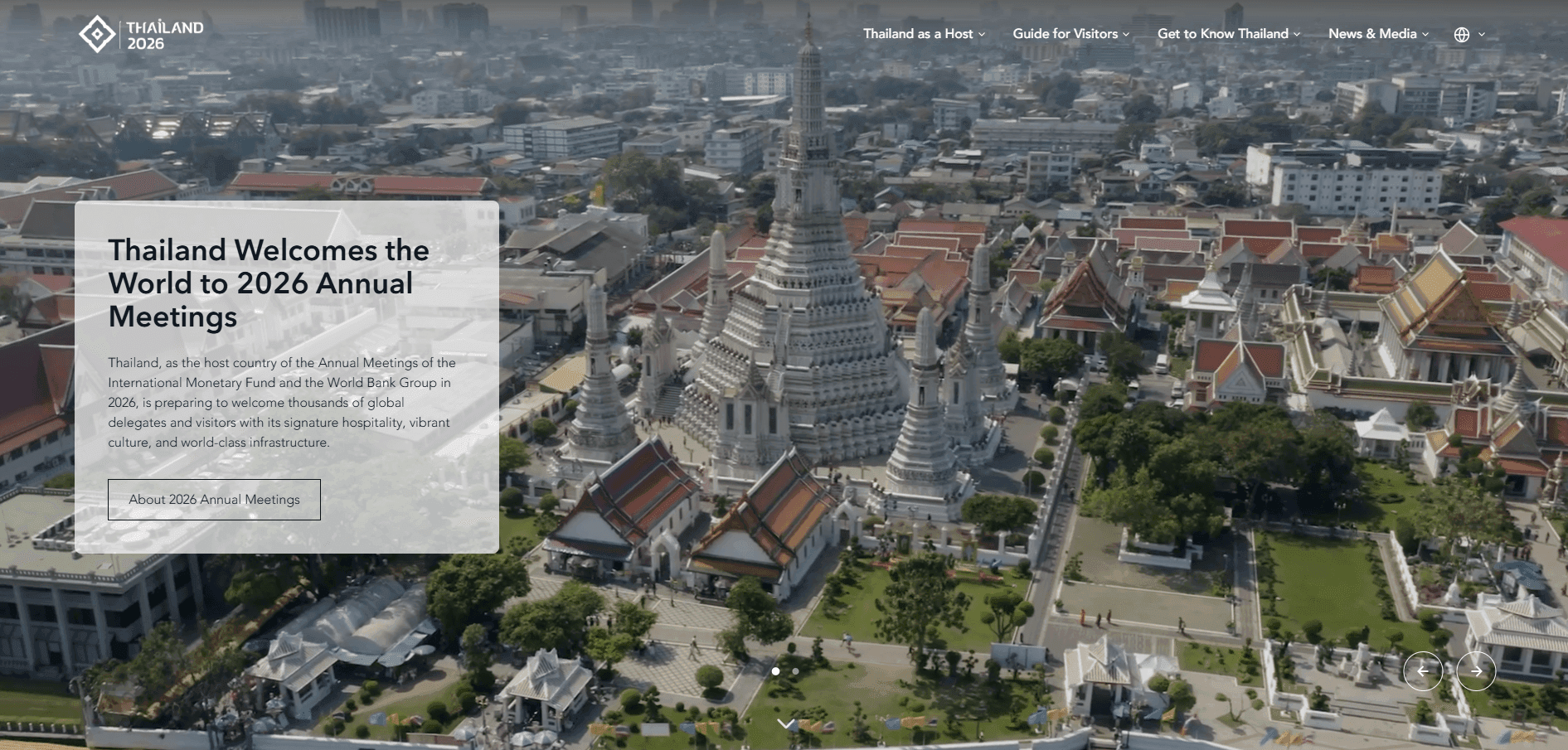Click the diamond-shaped Thailand 2026 logo icon
The height and width of the screenshot is (750, 1568).
(x=97, y=35)
